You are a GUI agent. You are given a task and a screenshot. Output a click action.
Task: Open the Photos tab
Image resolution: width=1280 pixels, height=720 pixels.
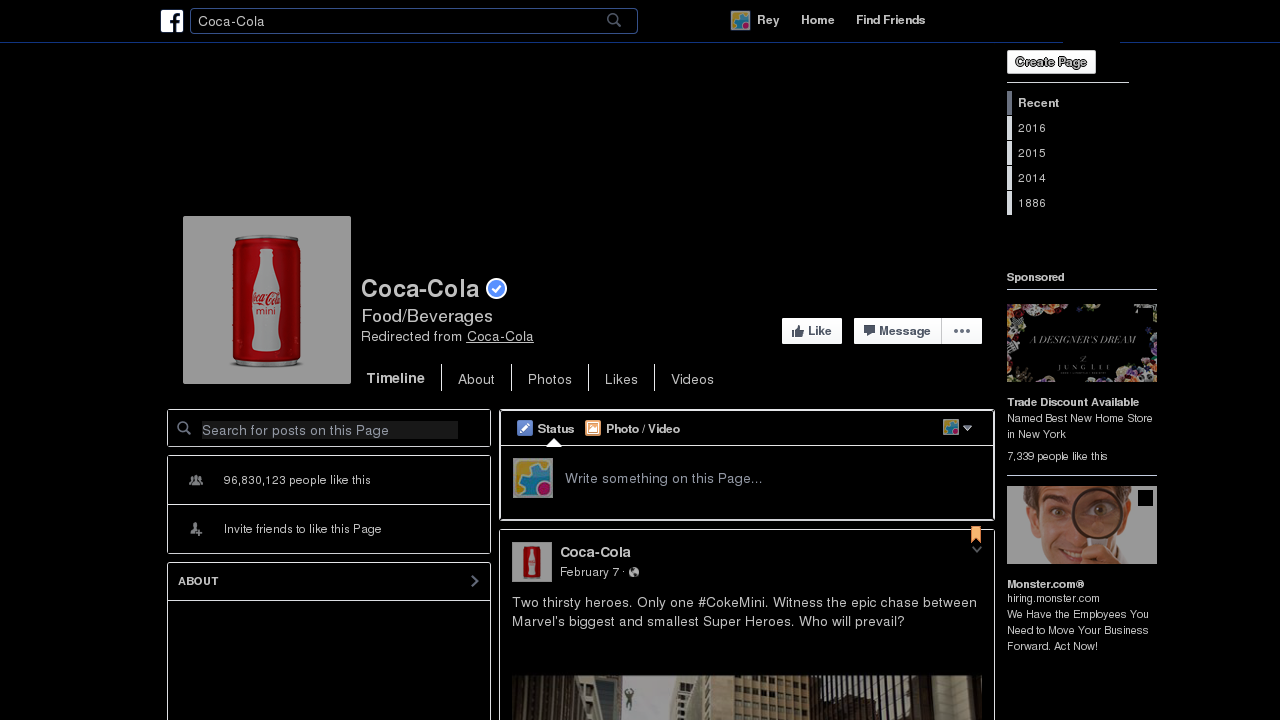tap(550, 379)
